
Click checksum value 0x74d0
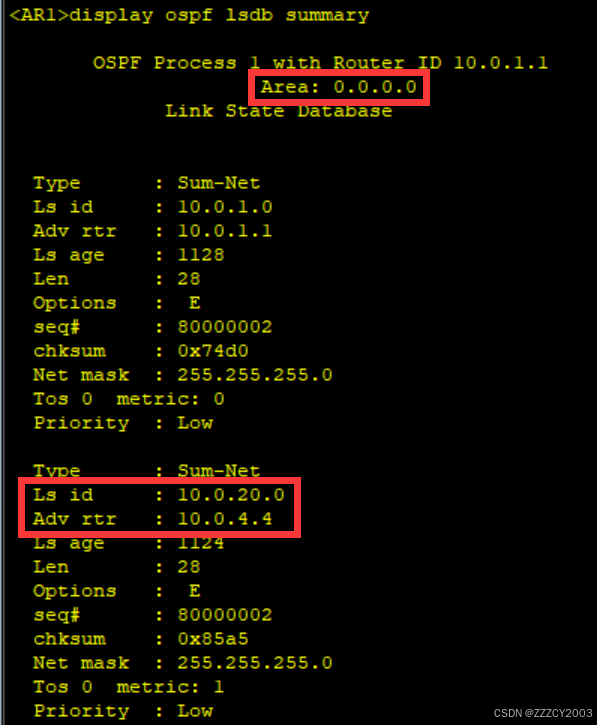coord(213,351)
